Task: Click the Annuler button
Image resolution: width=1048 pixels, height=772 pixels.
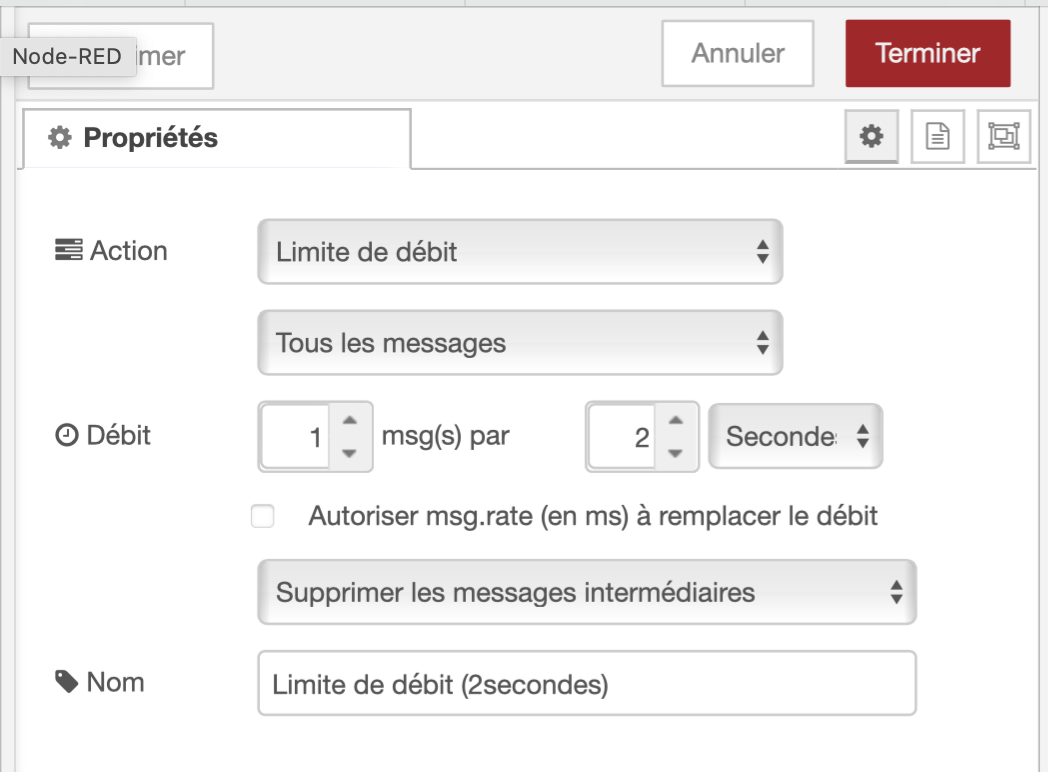Action: point(737,54)
